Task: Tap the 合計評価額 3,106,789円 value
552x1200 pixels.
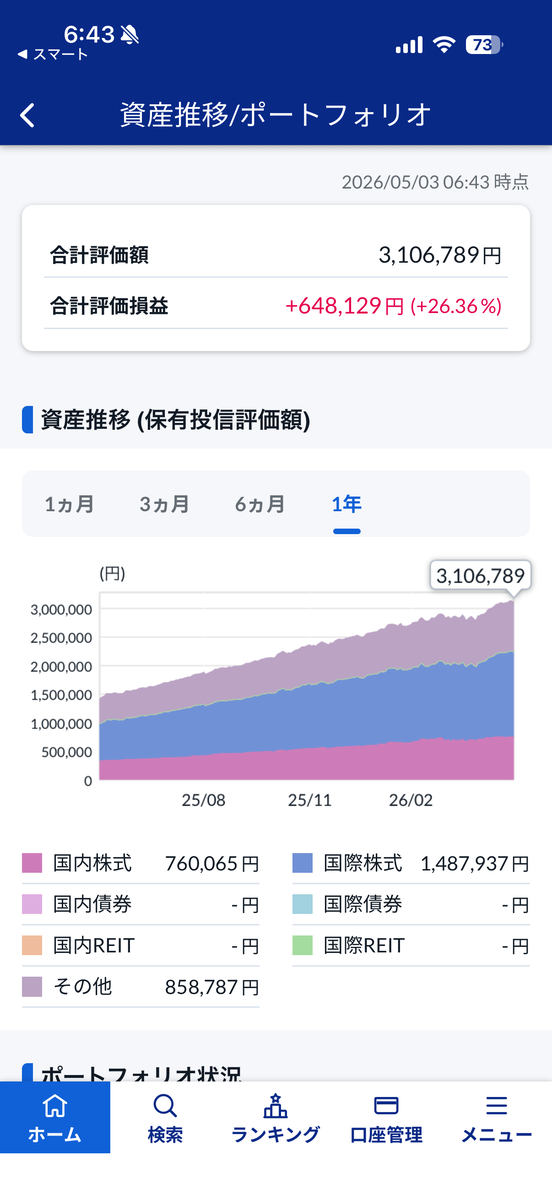Action: click(440, 256)
